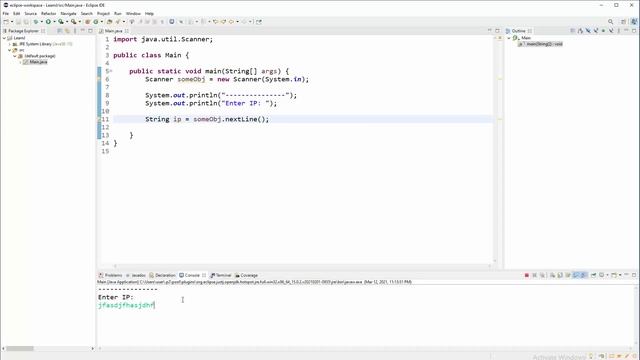Click the New Java Class icon
The width and height of the screenshot is (640, 360).
(x=96, y=22)
